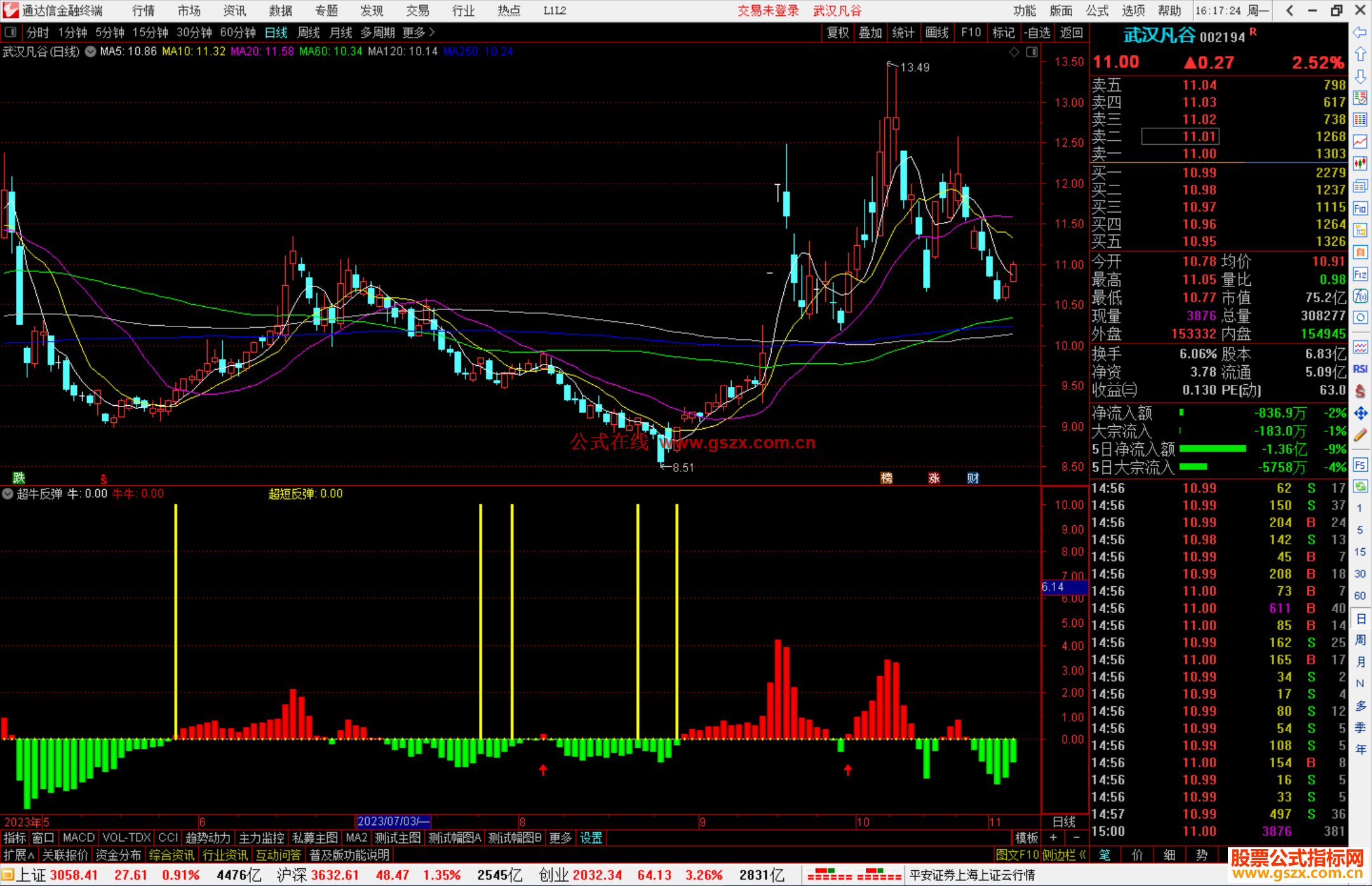1372x886 pixels.
Task: Collapse the 侧边栏 sidebar
Action: coord(1064,855)
